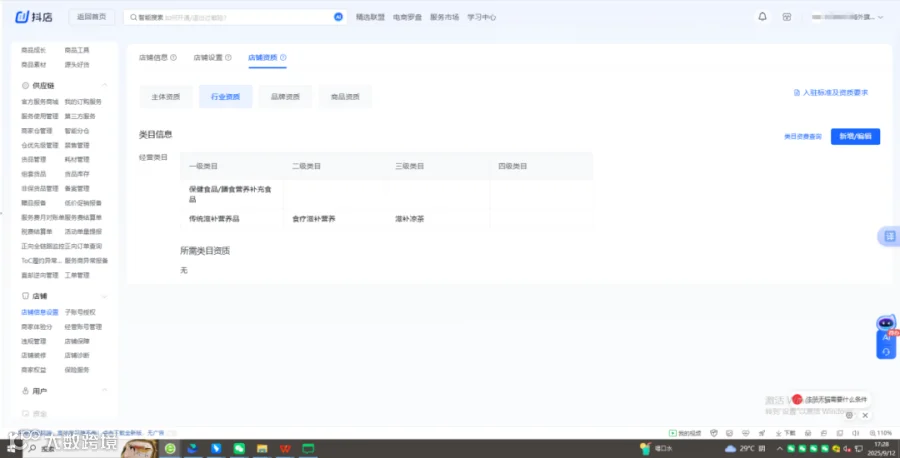Collapse the 供应链 sidebar section

(104, 86)
